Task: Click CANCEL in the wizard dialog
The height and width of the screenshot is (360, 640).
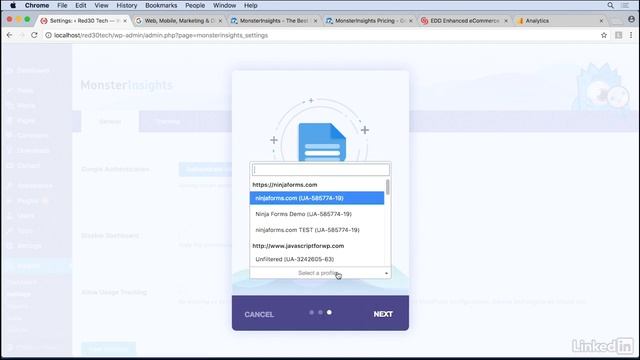Action: 259,314
